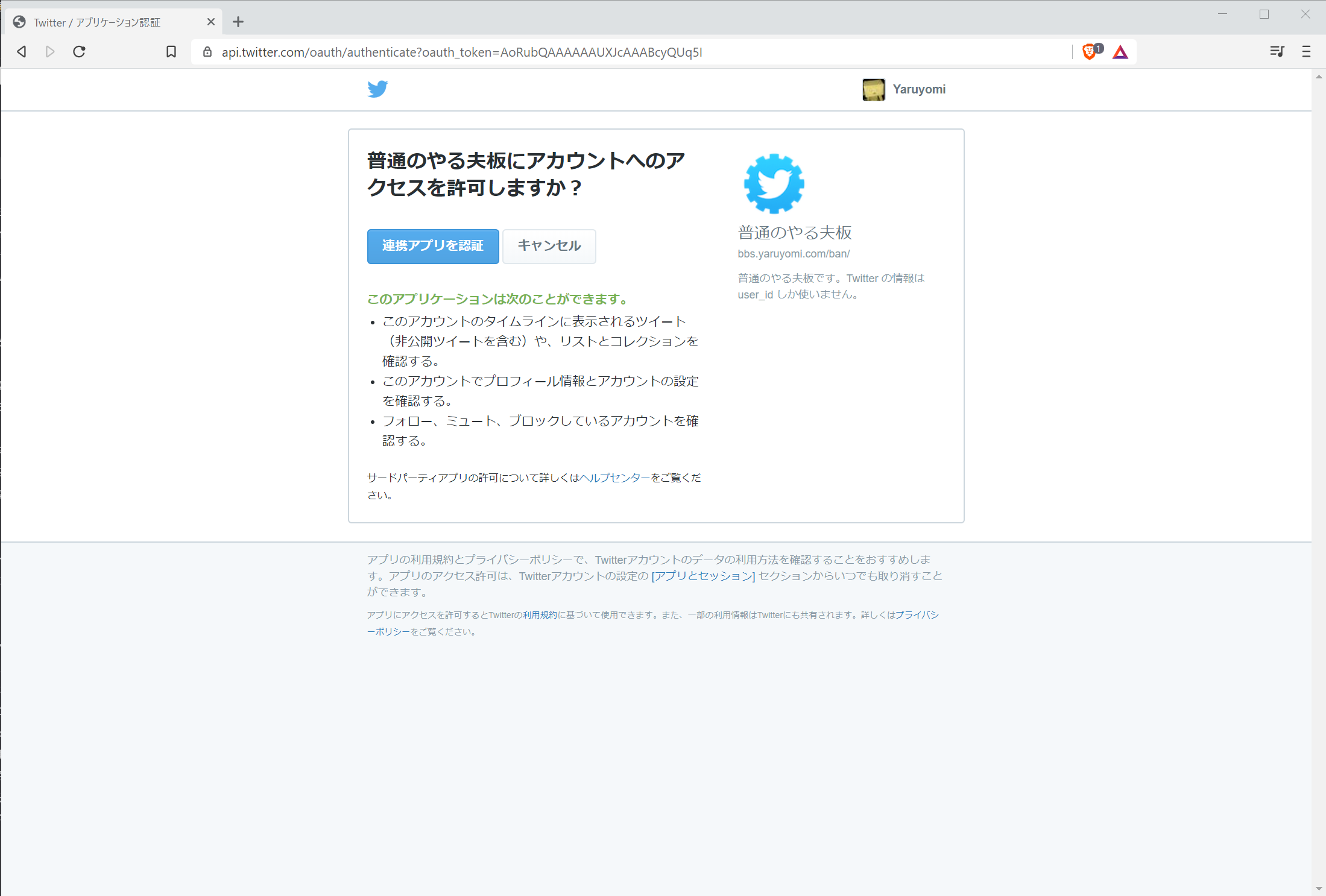
Task: Click the Twitter bird logo in the header
Action: point(377,89)
